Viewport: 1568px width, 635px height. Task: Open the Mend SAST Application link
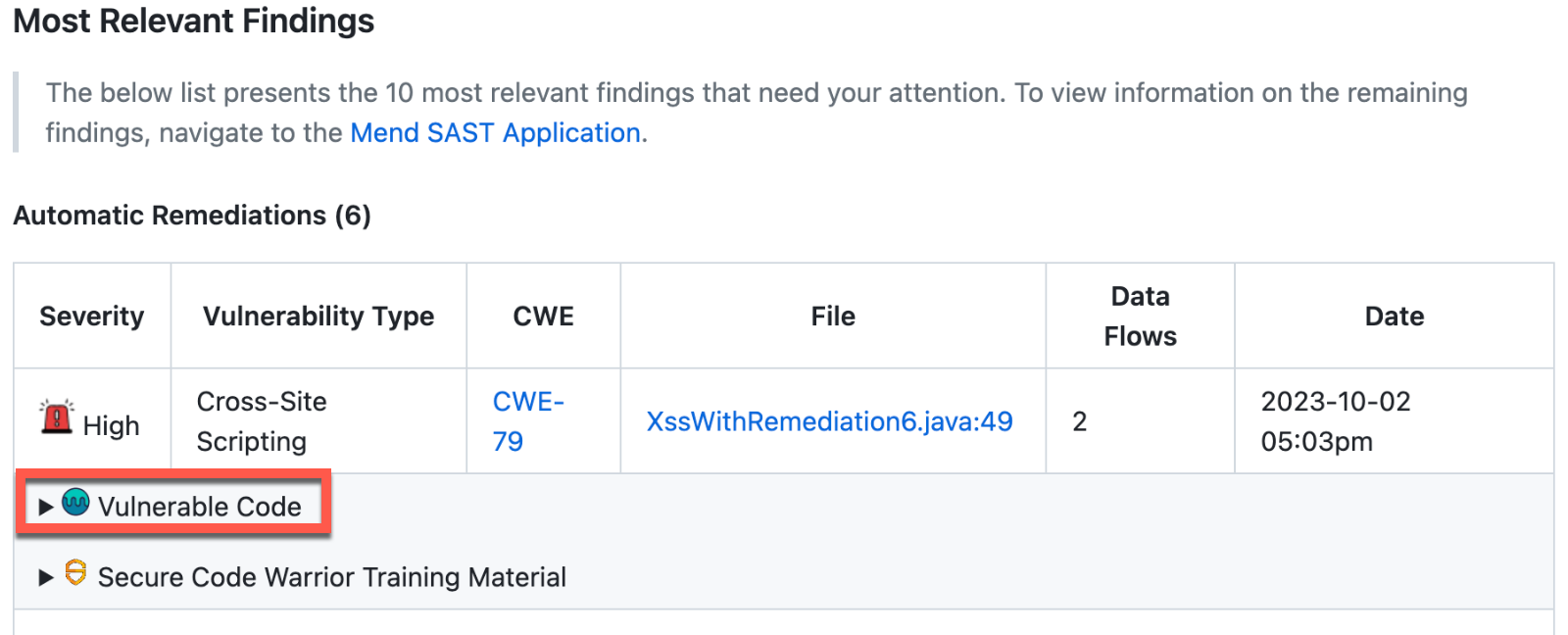pos(496,132)
